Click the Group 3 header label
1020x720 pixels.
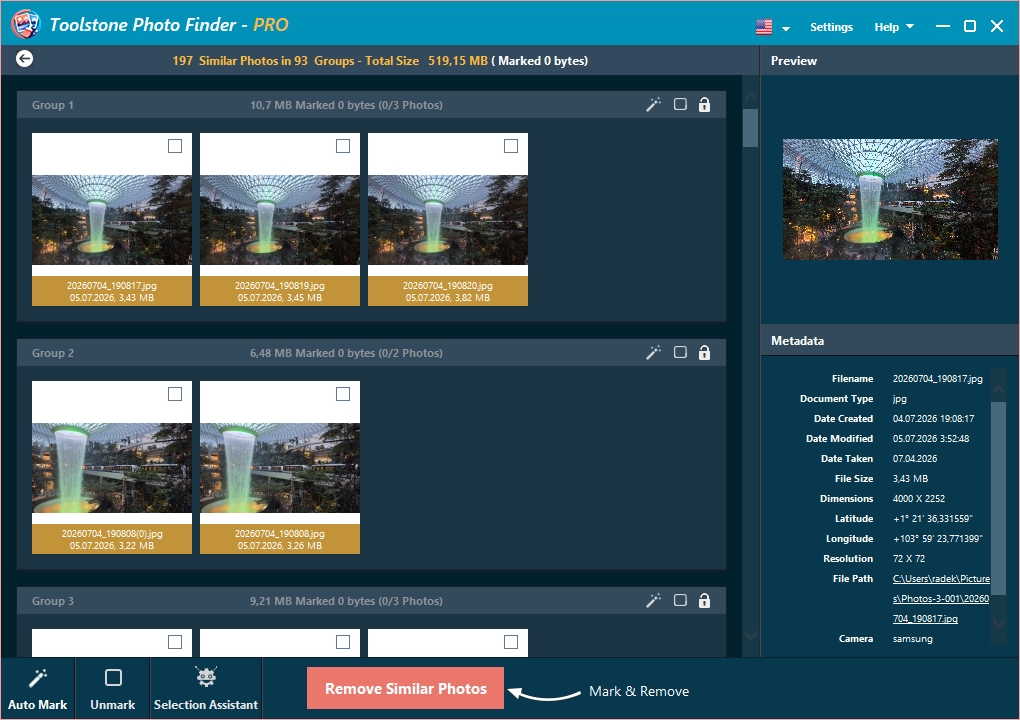tap(53, 600)
